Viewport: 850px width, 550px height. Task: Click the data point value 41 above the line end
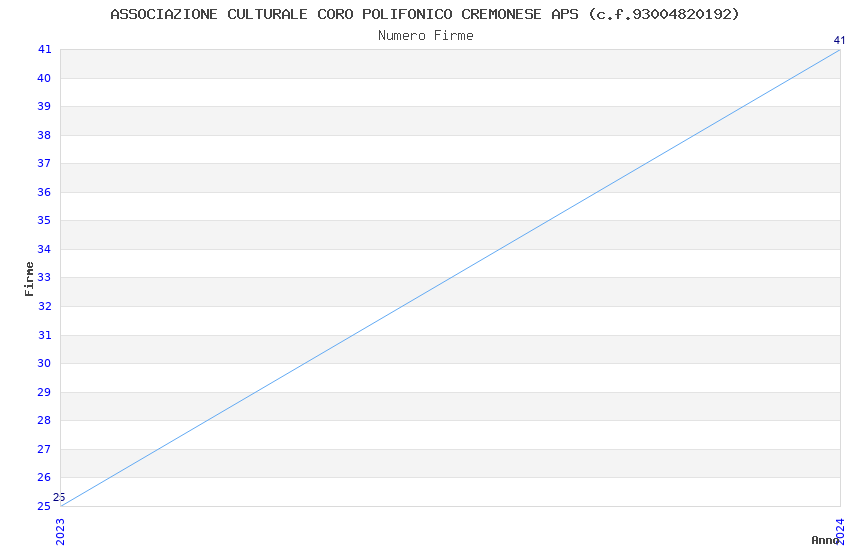pos(839,40)
